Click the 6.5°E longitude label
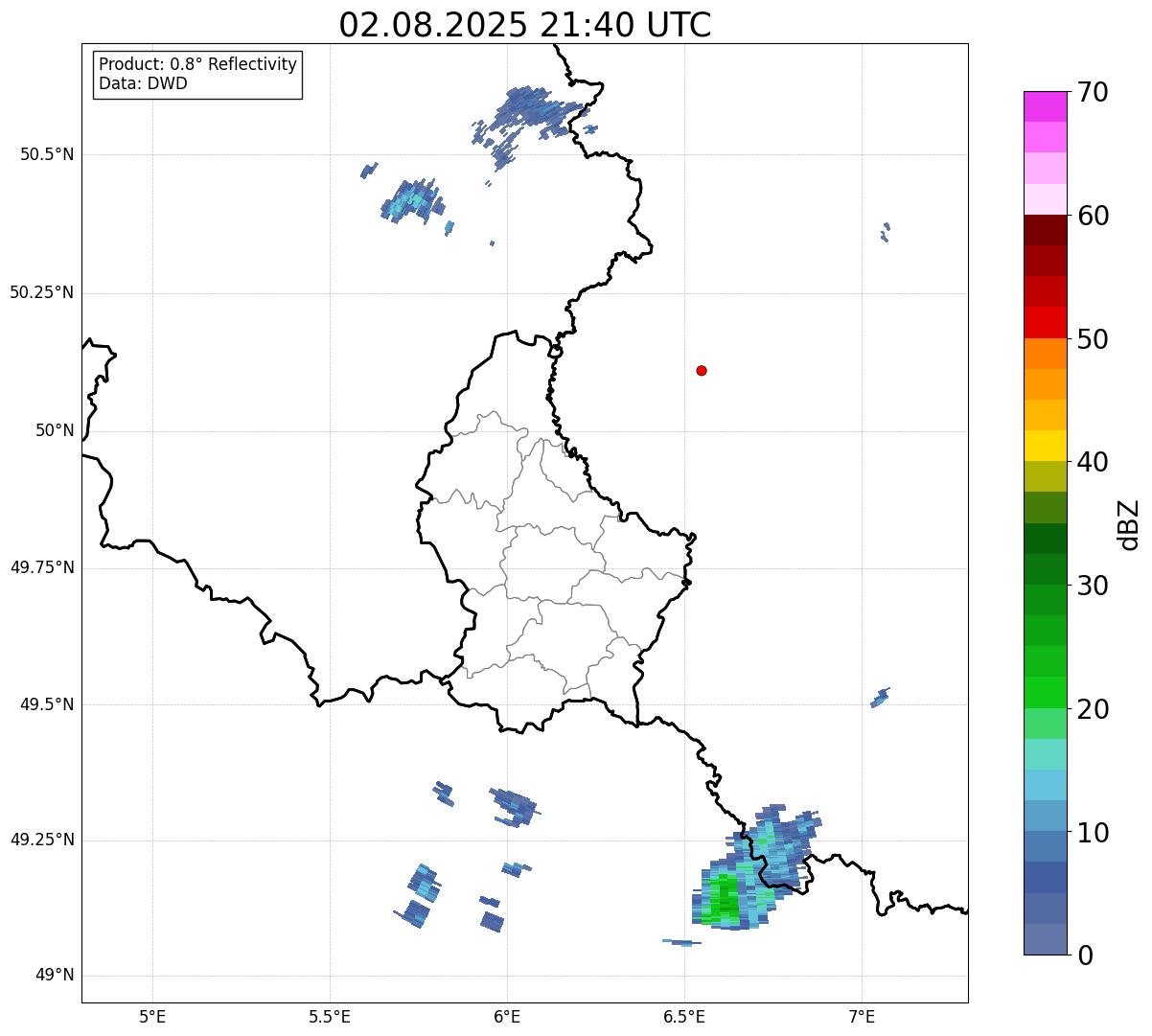1152x1036 pixels. tap(684, 1017)
